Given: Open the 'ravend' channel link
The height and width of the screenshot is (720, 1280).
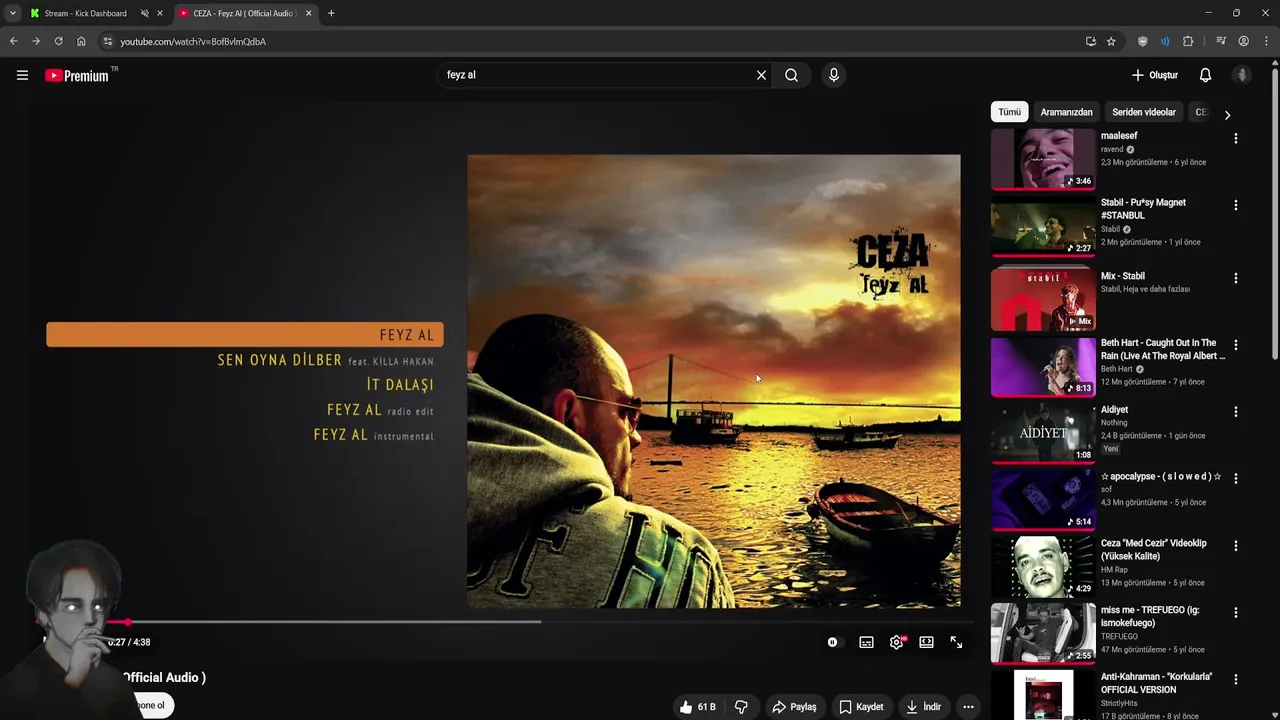Looking at the screenshot, I should 1112,149.
